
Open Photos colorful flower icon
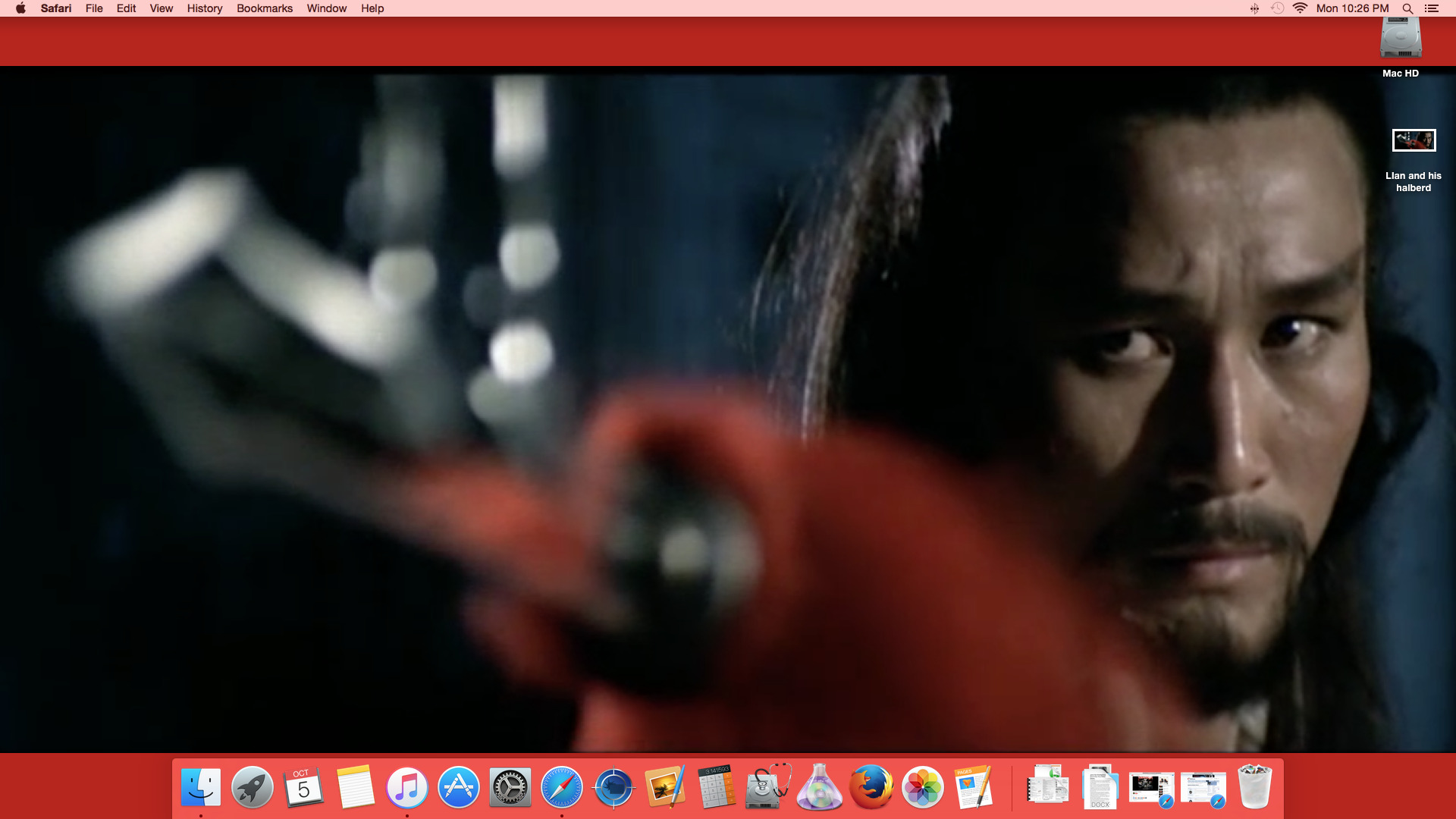(x=923, y=787)
